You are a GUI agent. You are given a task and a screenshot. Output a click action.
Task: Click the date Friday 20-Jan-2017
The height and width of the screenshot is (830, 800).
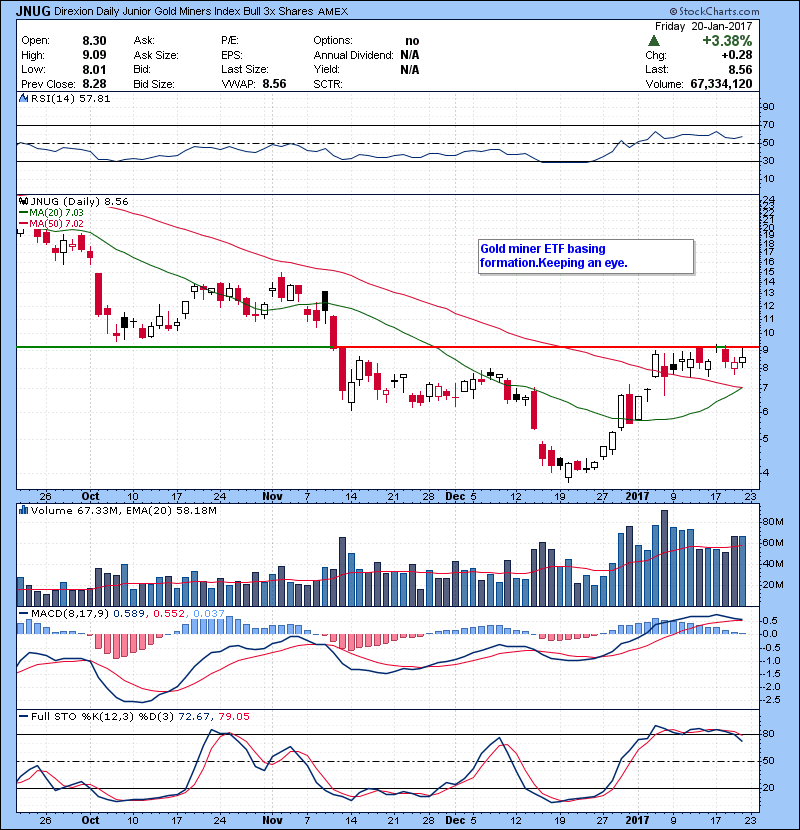(703, 26)
